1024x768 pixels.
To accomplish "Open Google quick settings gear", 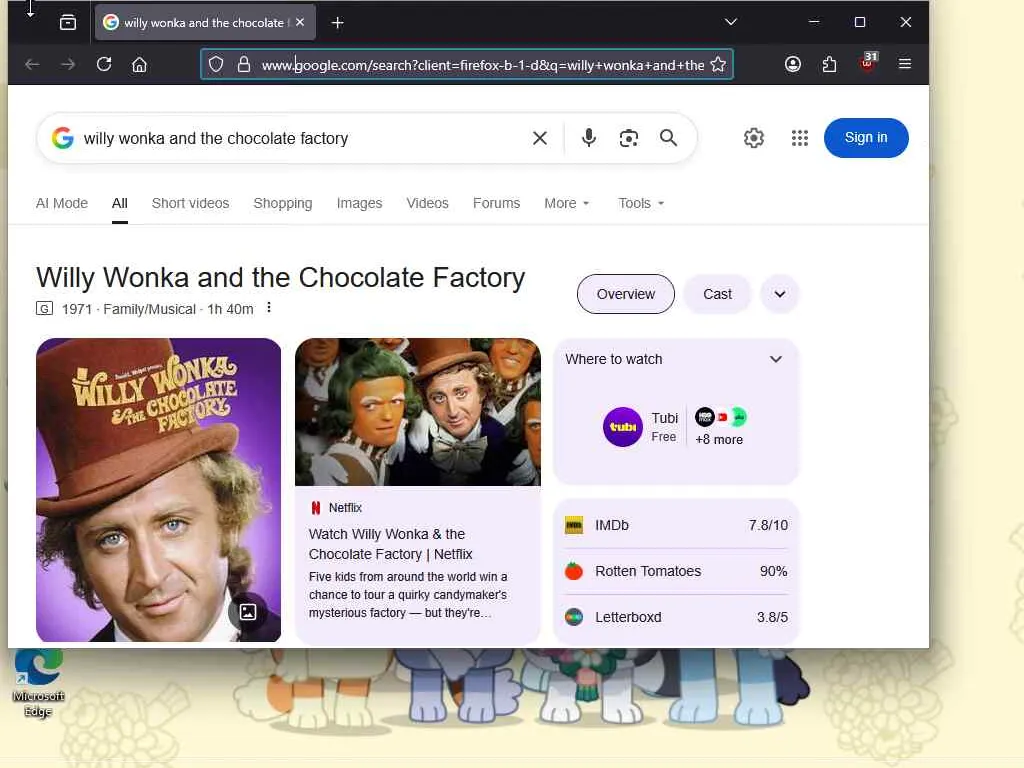I will pyautogui.click(x=754, y=138).
